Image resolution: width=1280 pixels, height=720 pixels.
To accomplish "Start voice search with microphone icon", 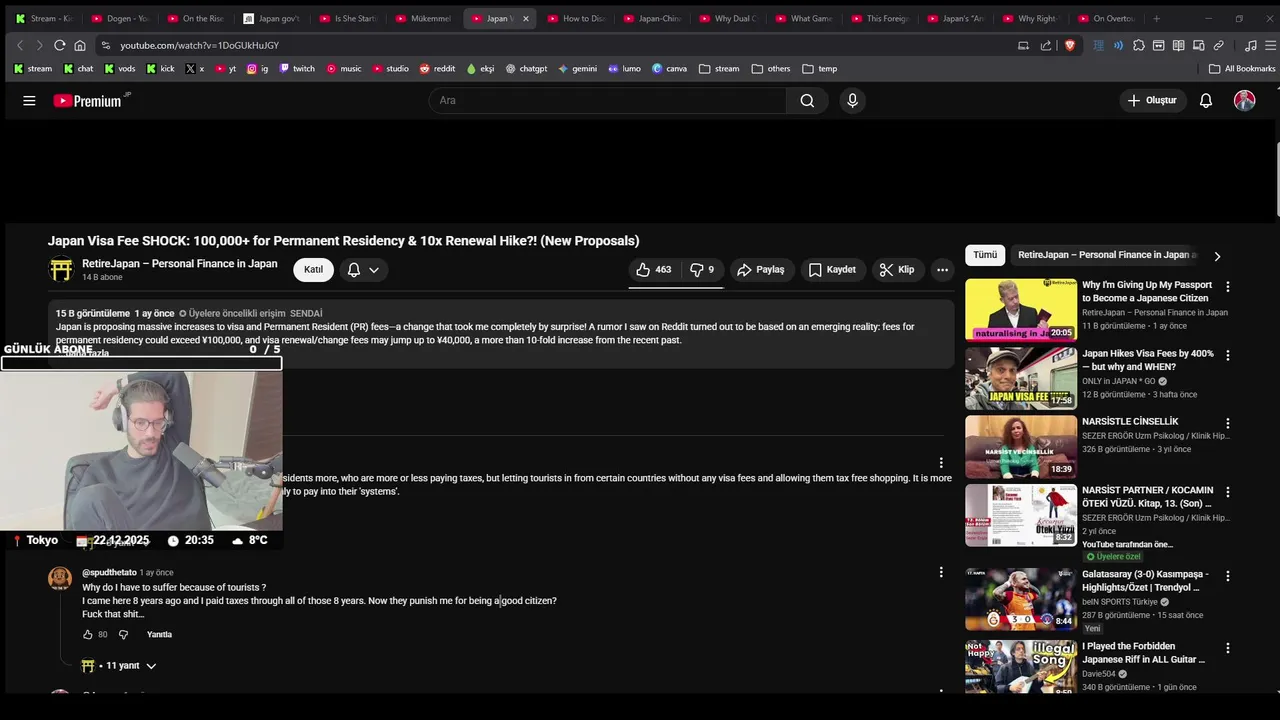I will tap(852, 100).
